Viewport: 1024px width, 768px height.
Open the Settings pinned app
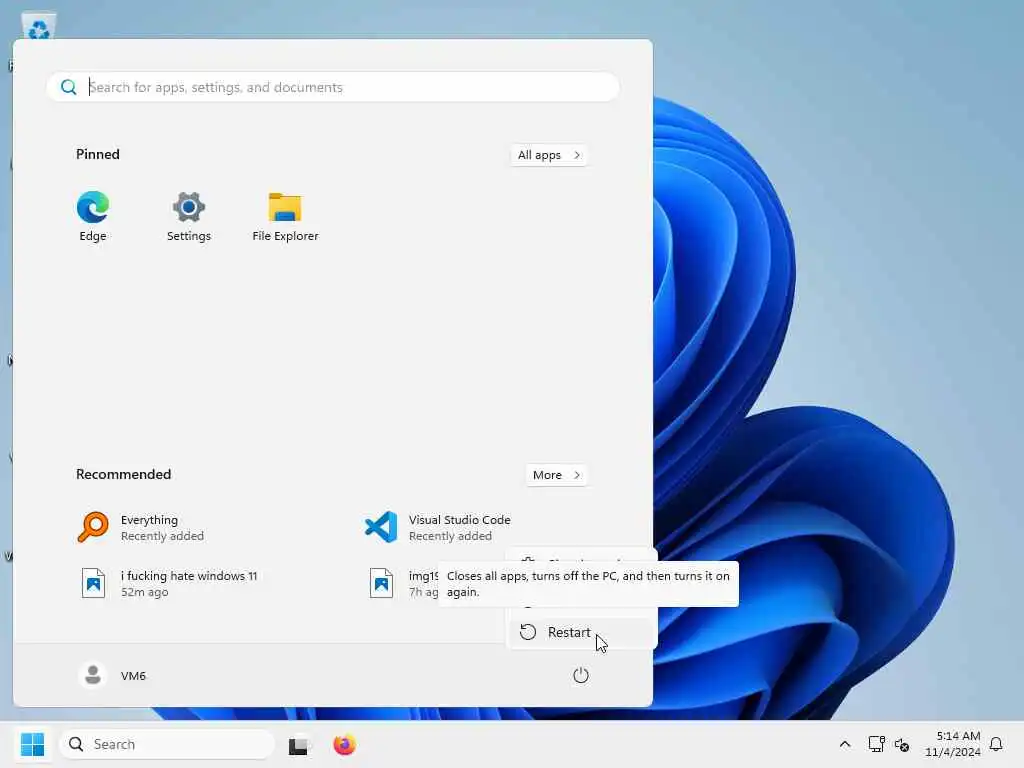pyautogui.click(x=189, y=216)
